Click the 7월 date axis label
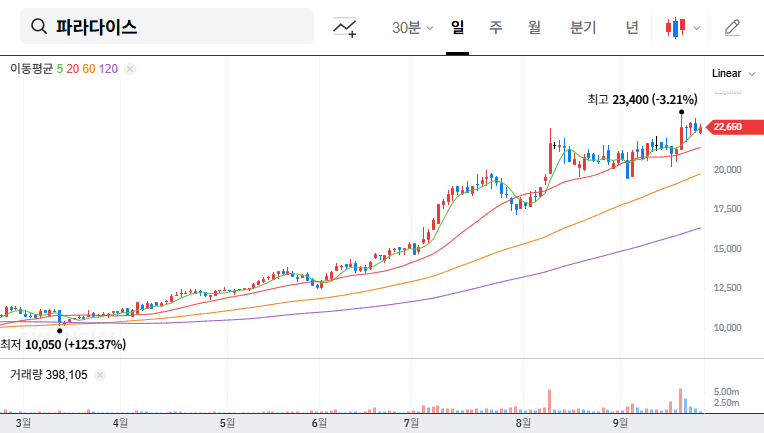 pyautogui.click(x=411, y=423)
